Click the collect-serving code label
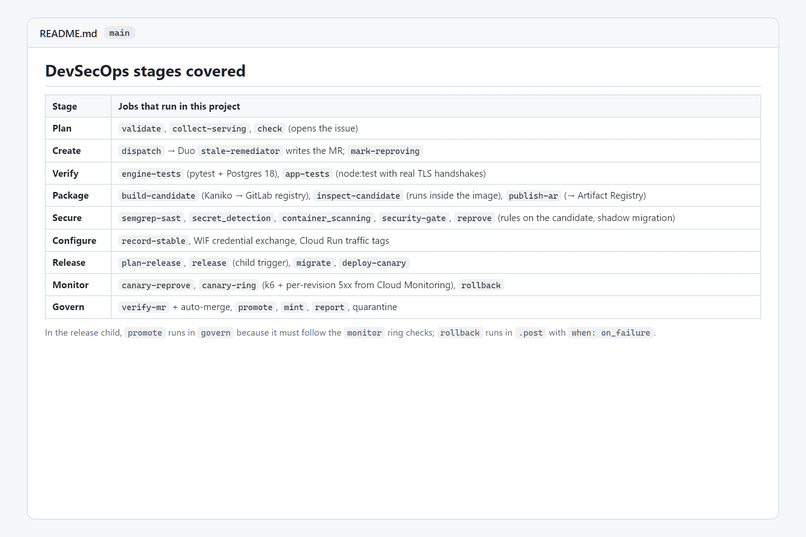806x537 pixels. pyautogui.click(x=209, y=128)
